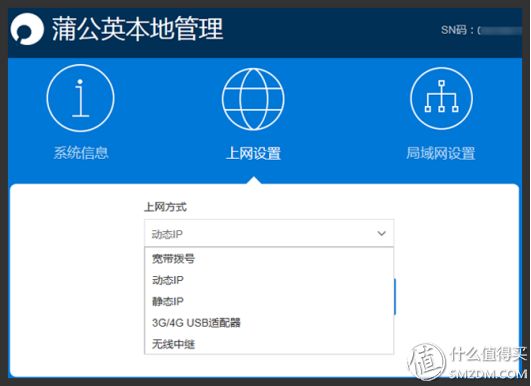
Task: Click the dropdown chevron arrow
Action: [x=382, y=234]
